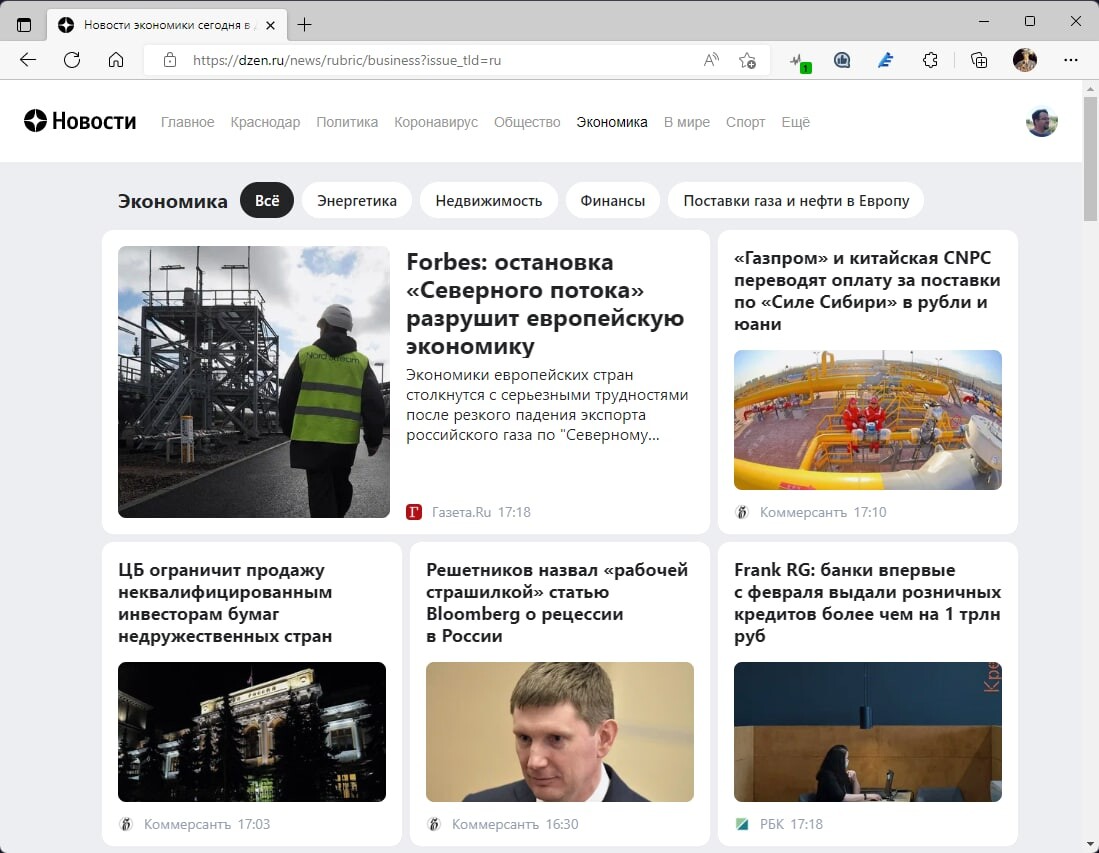Filter by the Недвижимость chip
Viewport: 1099px width, 853px height.
[489, 200]
